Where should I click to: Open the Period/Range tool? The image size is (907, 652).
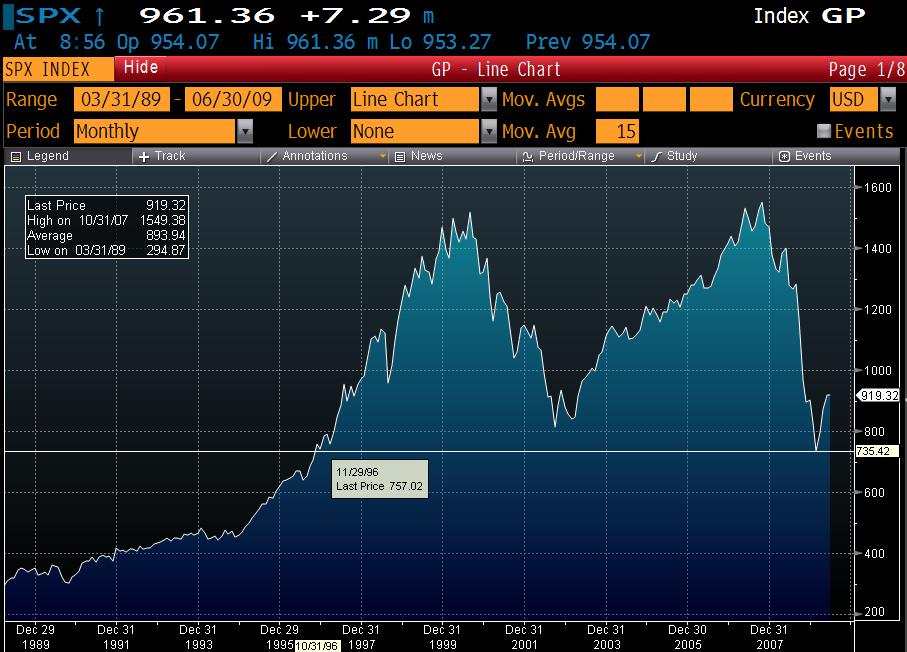pyautogui.click(x=526, y=156)
